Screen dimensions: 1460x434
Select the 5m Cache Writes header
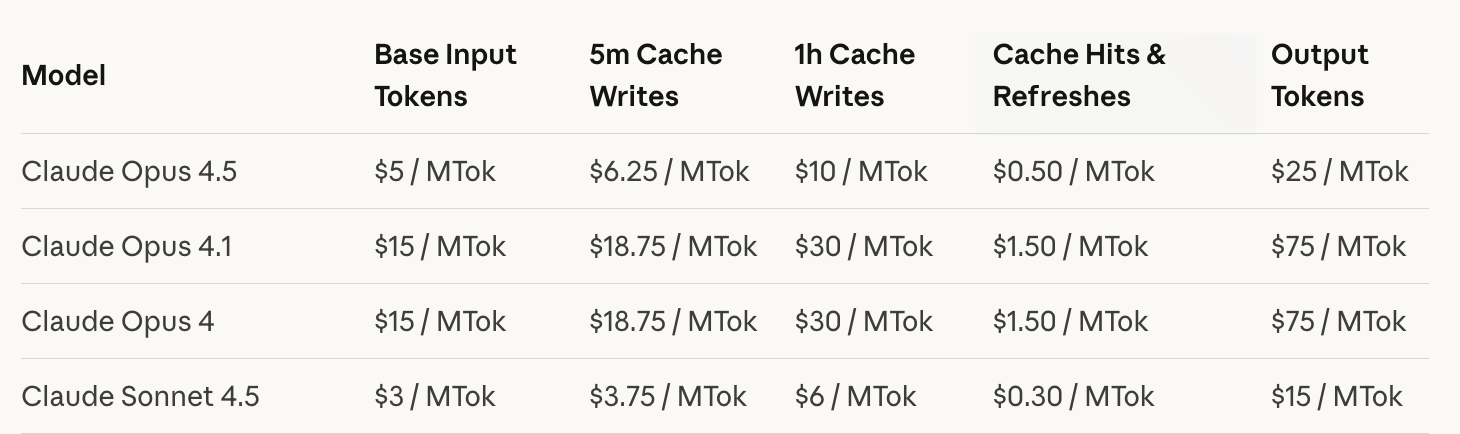[x=655, y=75]
